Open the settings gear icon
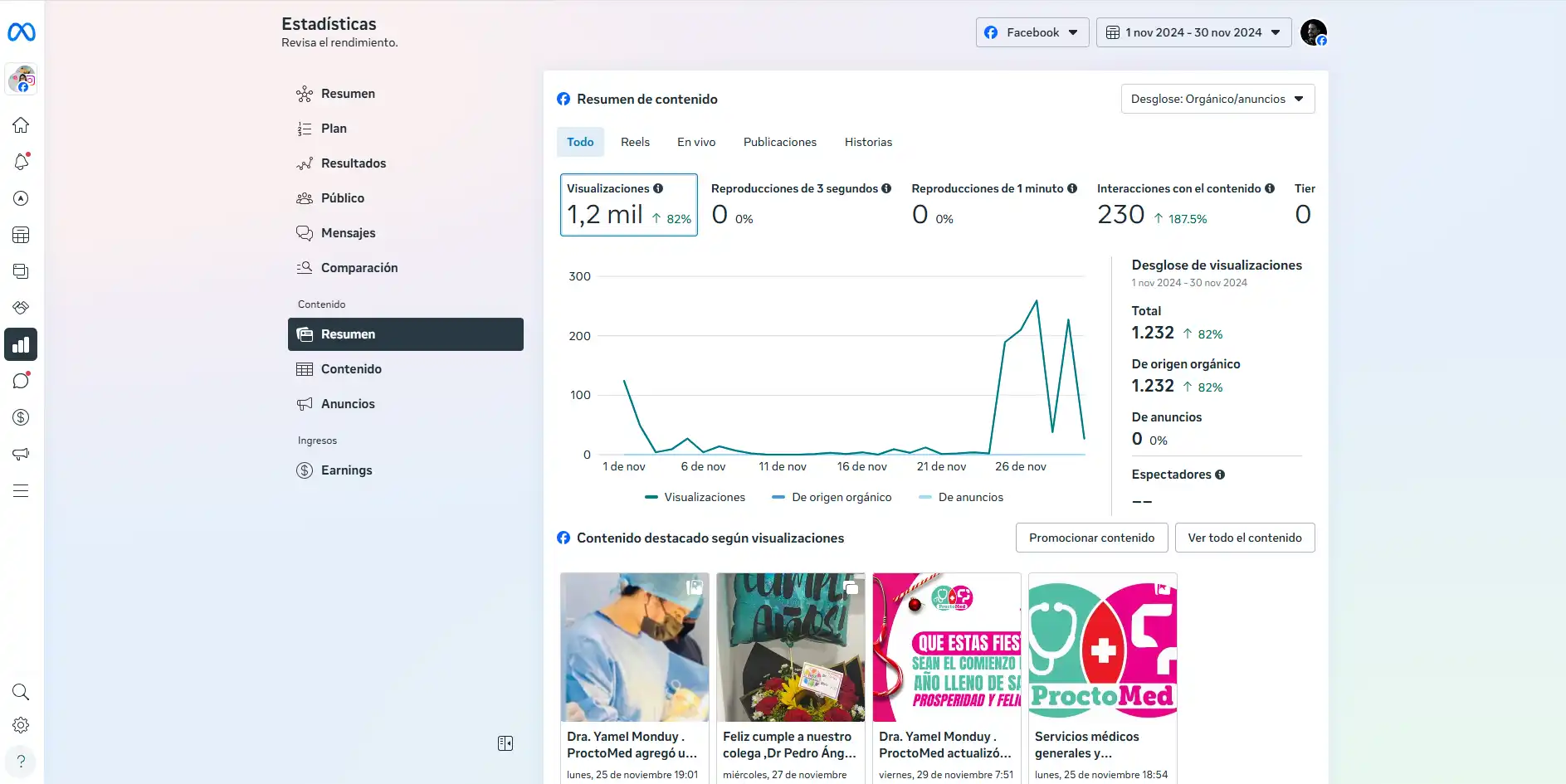 21,725
